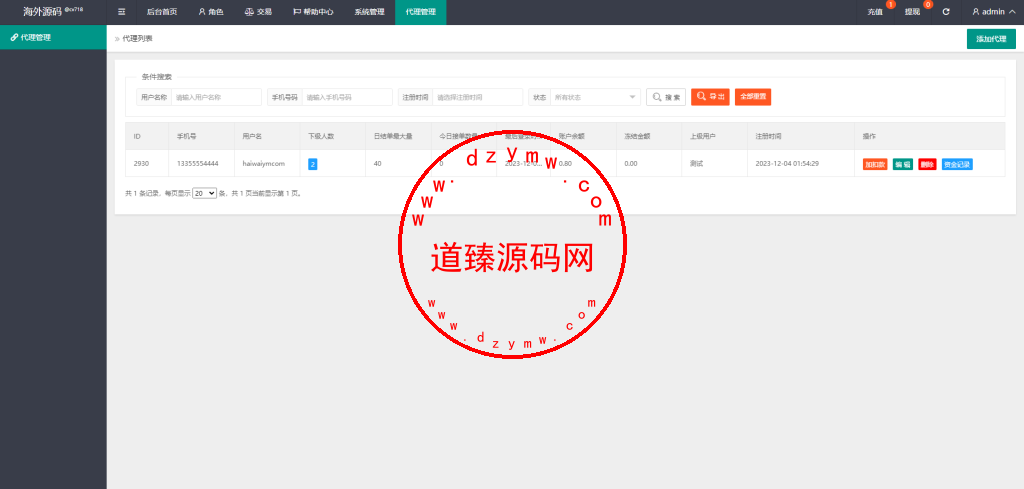Open the 后台首页 menu
Viewport: 1024px width, 489px height.
click(x=162, y=12)
